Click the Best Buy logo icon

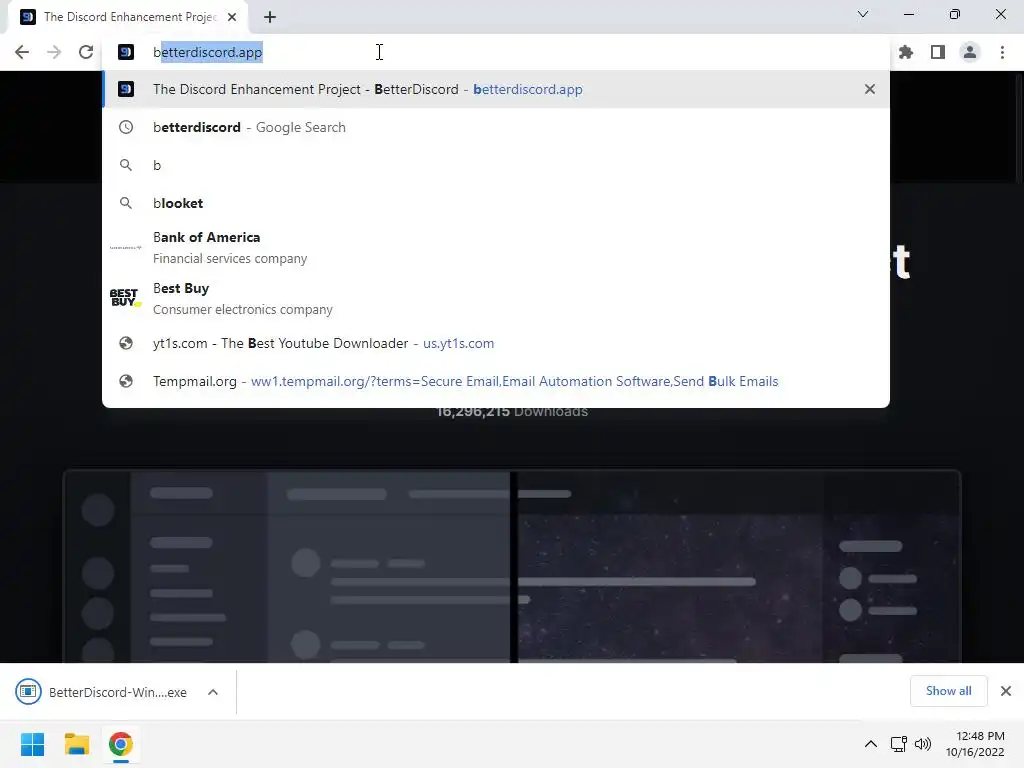pos(125,298)
